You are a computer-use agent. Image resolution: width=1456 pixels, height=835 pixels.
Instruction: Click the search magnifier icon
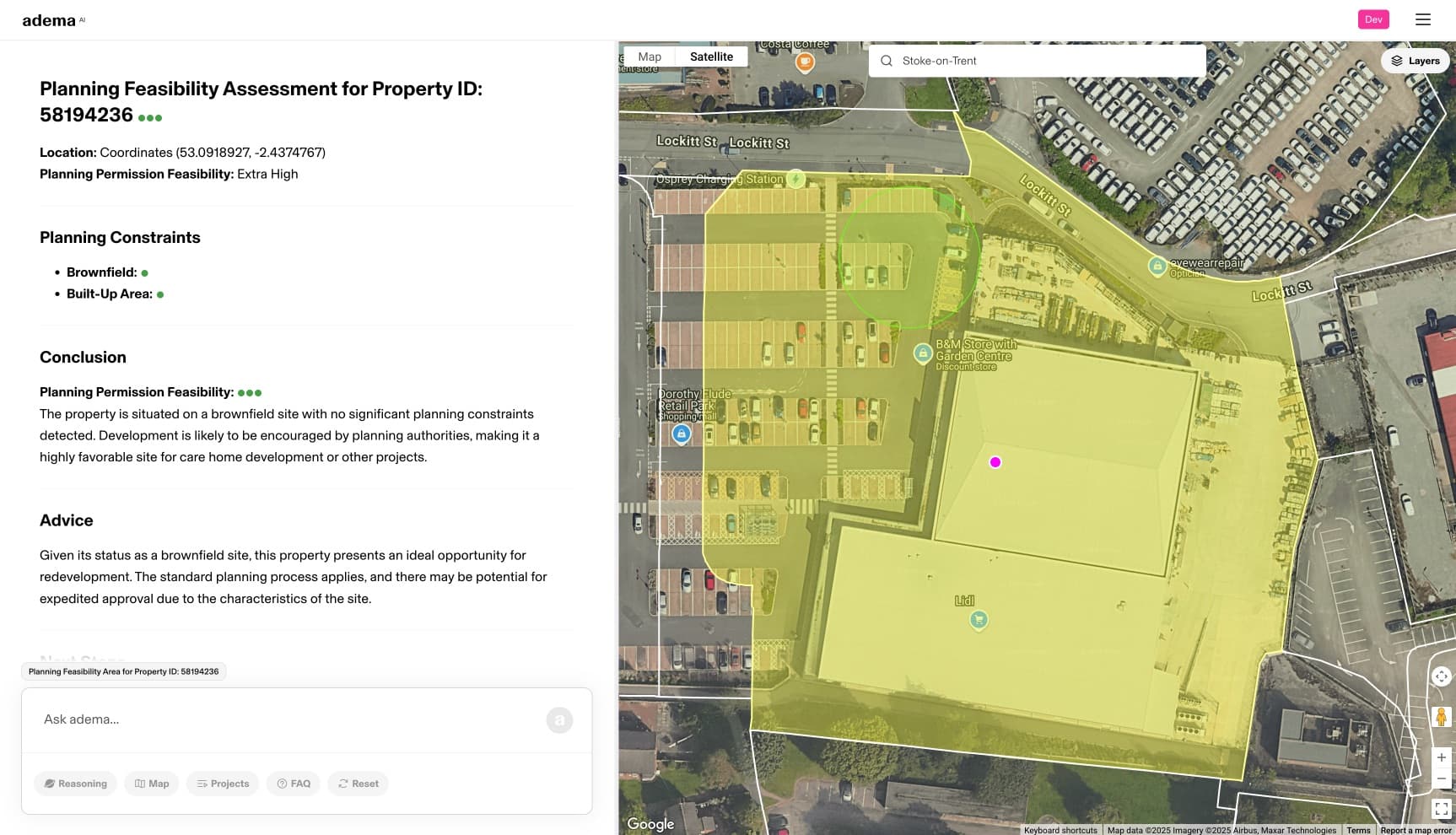887,61
